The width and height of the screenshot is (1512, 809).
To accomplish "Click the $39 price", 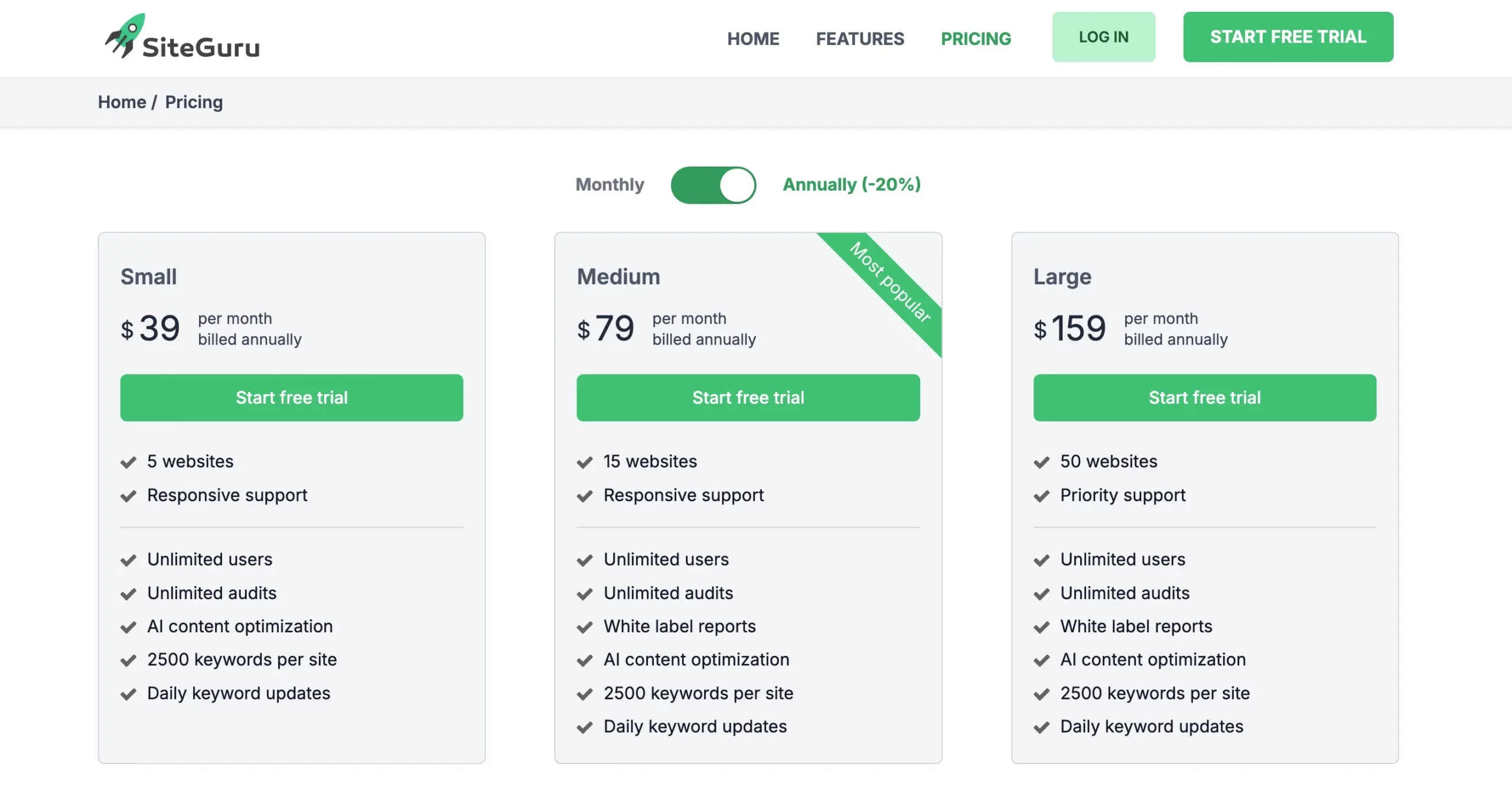I will (x=150, y=328).
